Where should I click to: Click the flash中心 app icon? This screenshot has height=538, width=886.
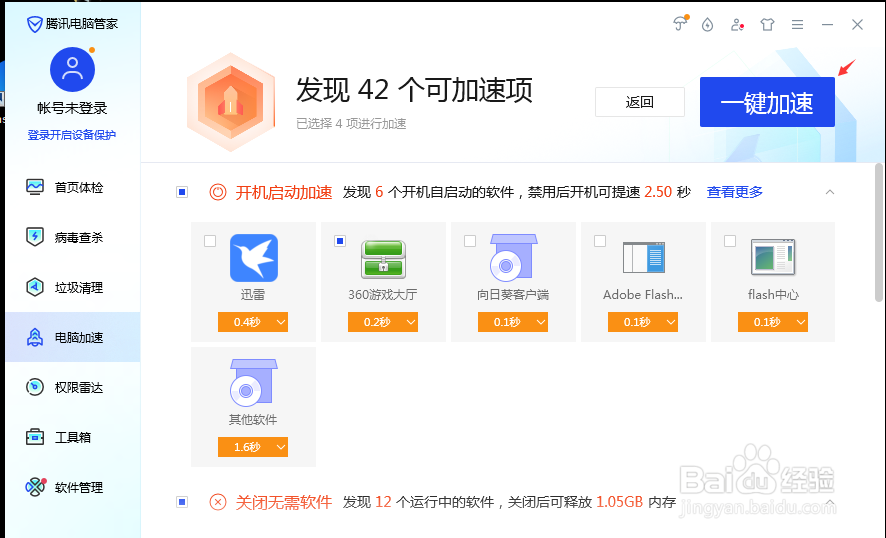(773, 257)
